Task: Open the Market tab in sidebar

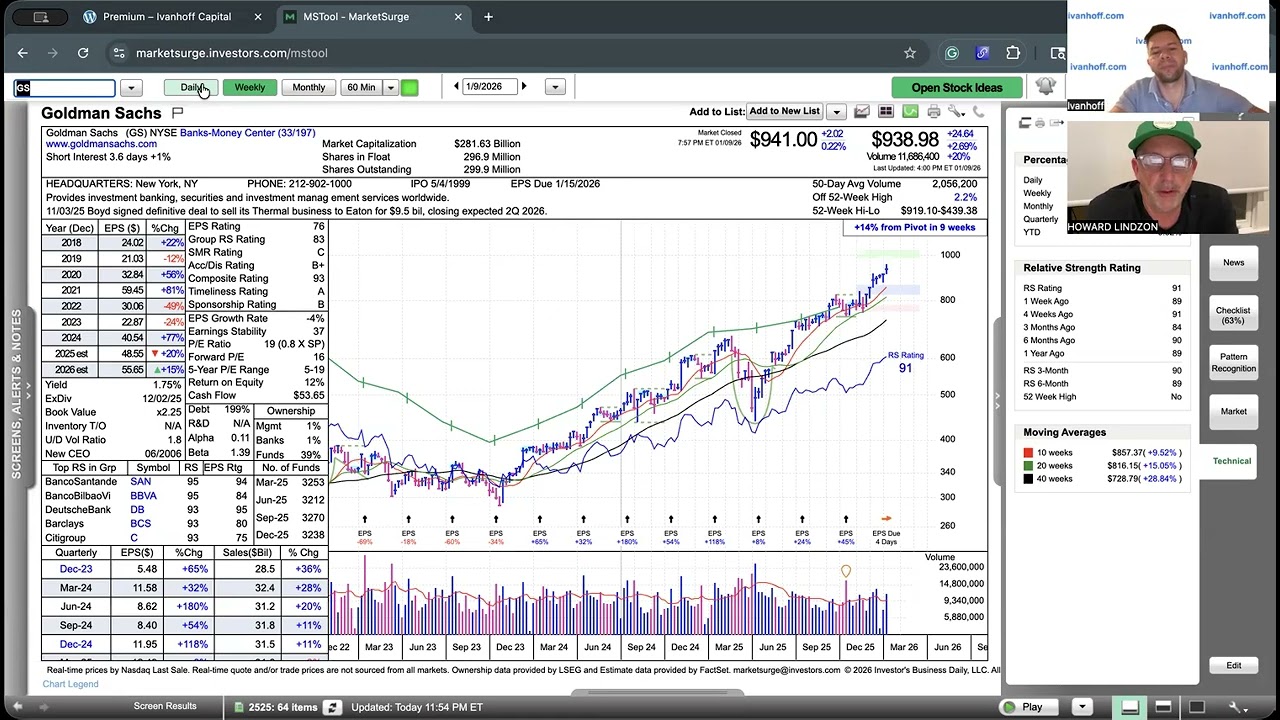Action: [1233, 411]
